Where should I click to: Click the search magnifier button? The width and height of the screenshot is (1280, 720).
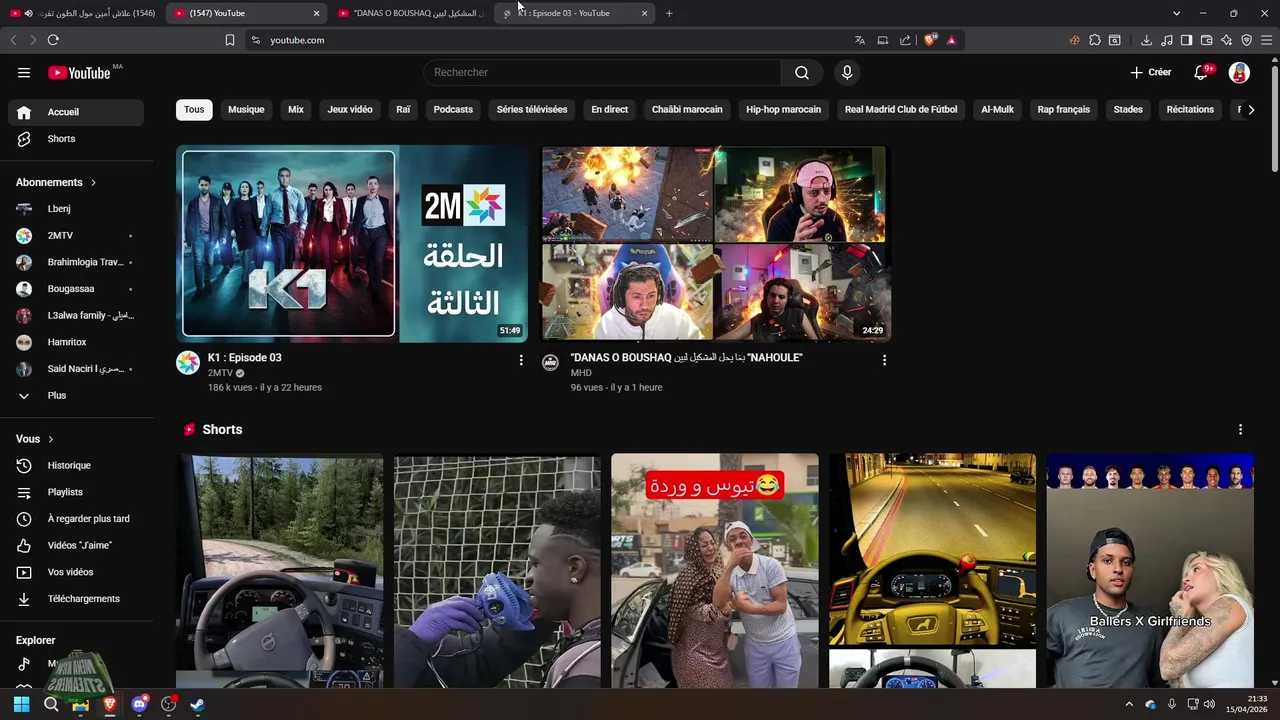click(x=802, y=72)
